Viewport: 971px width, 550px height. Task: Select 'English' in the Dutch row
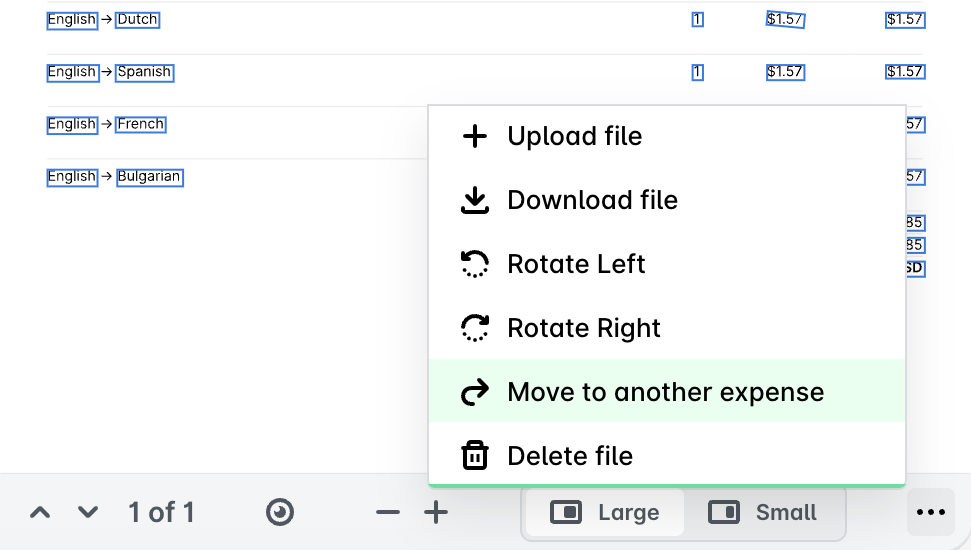(x=72, y=20)
